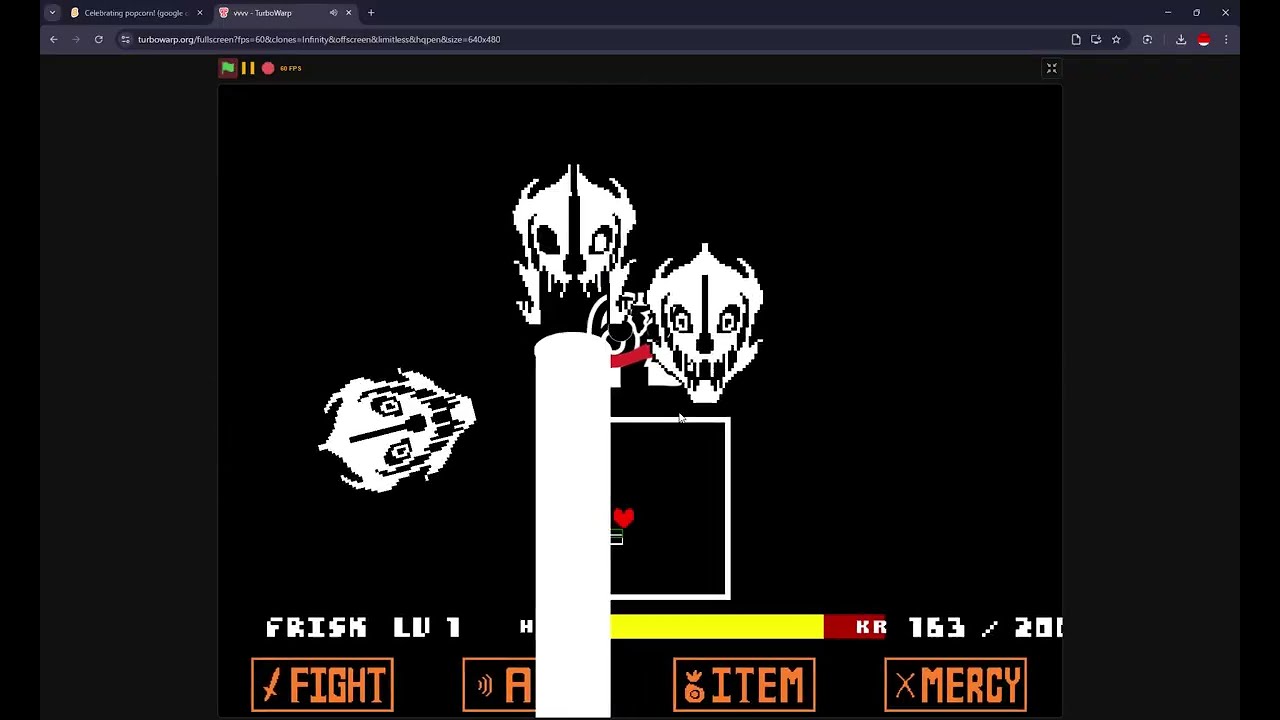Install or cast this page from the address bar
1280x720 pixels.
tap(1096, 39)
